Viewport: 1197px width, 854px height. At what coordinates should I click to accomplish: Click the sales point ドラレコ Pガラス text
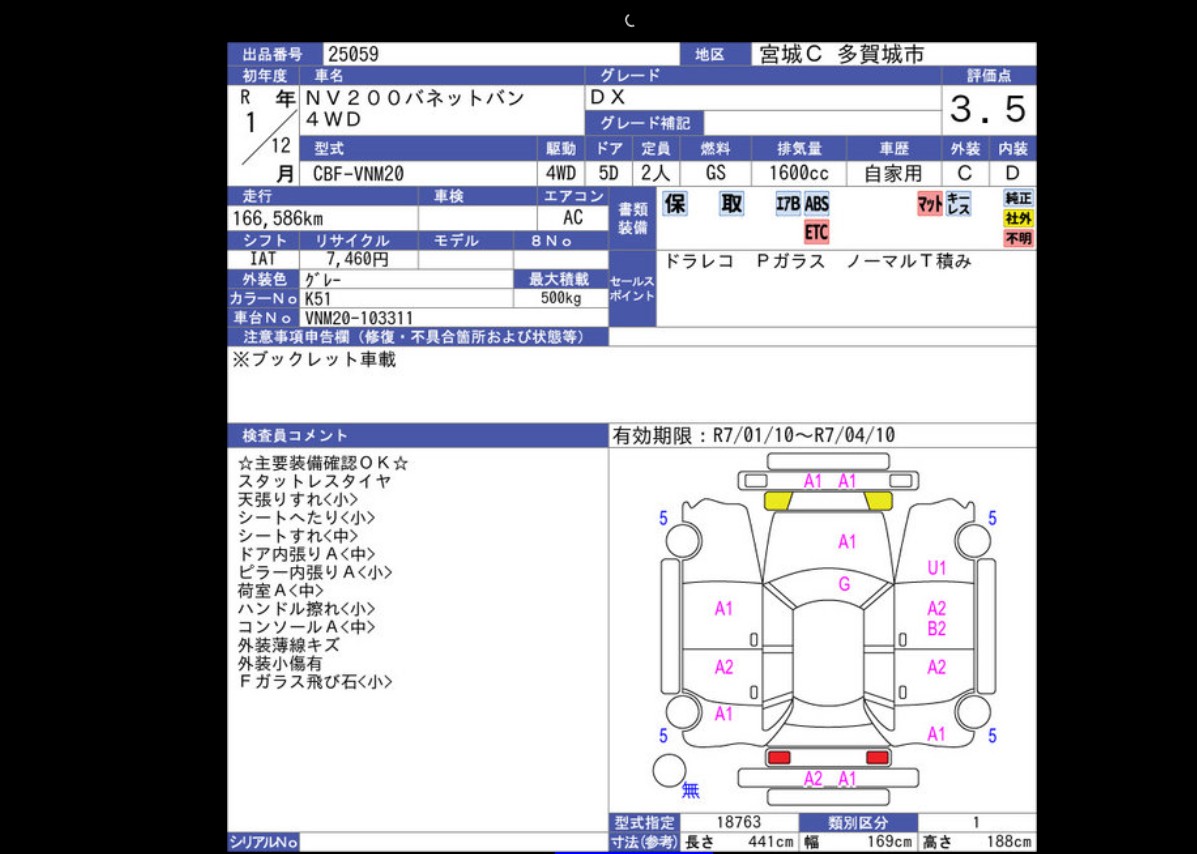(818, 261)
